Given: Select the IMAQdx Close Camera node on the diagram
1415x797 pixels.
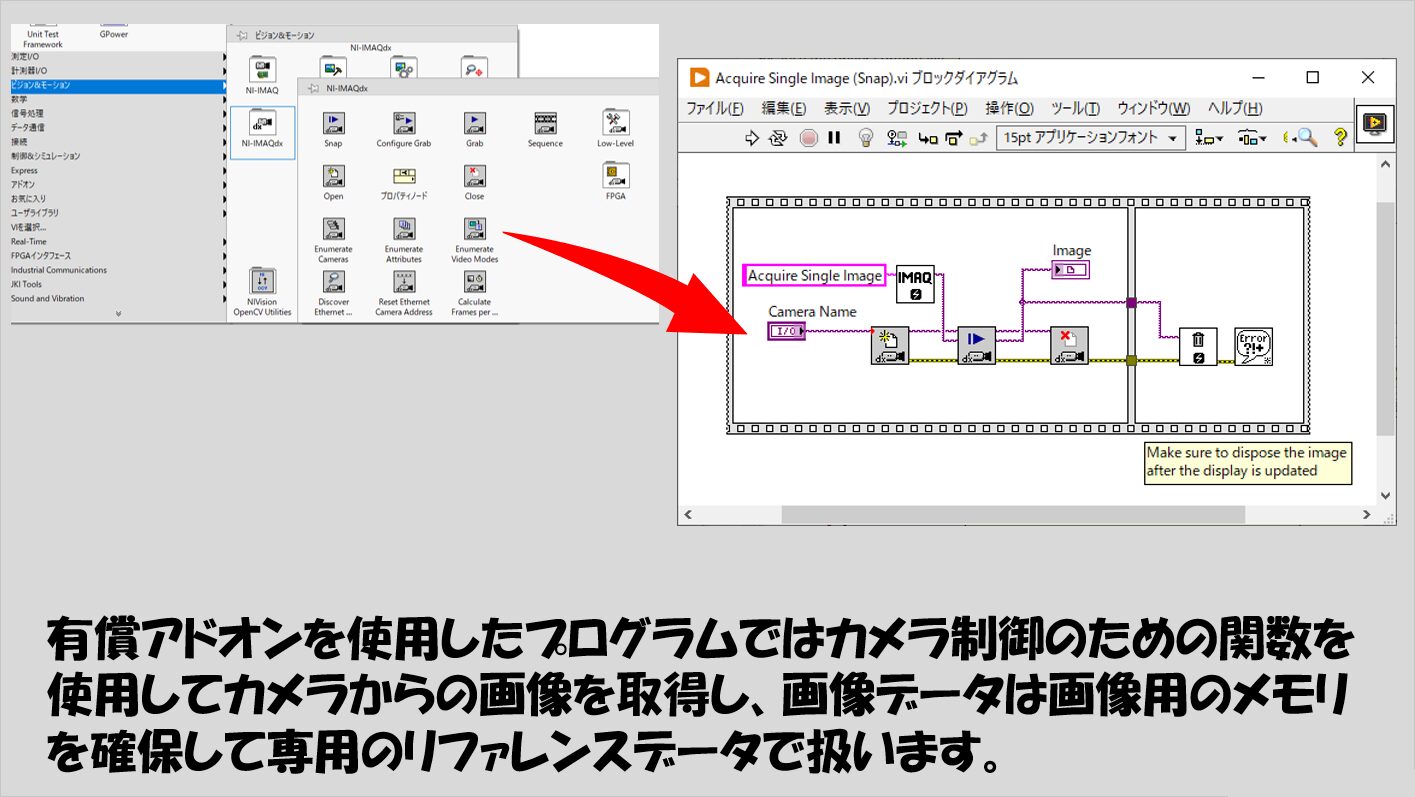Looking at the screenshot, I should 1069,346.
